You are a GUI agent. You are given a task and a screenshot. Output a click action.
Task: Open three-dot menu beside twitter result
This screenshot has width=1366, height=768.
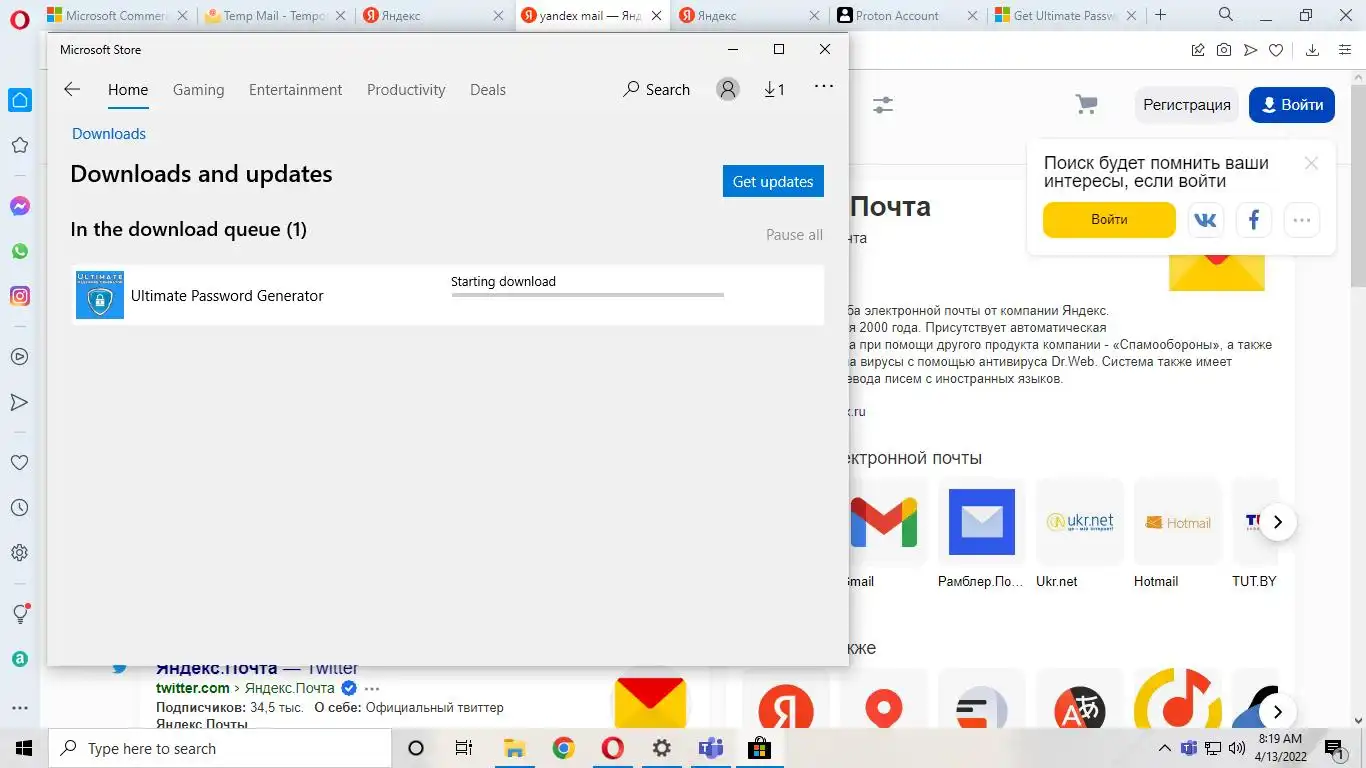(372, 688)
